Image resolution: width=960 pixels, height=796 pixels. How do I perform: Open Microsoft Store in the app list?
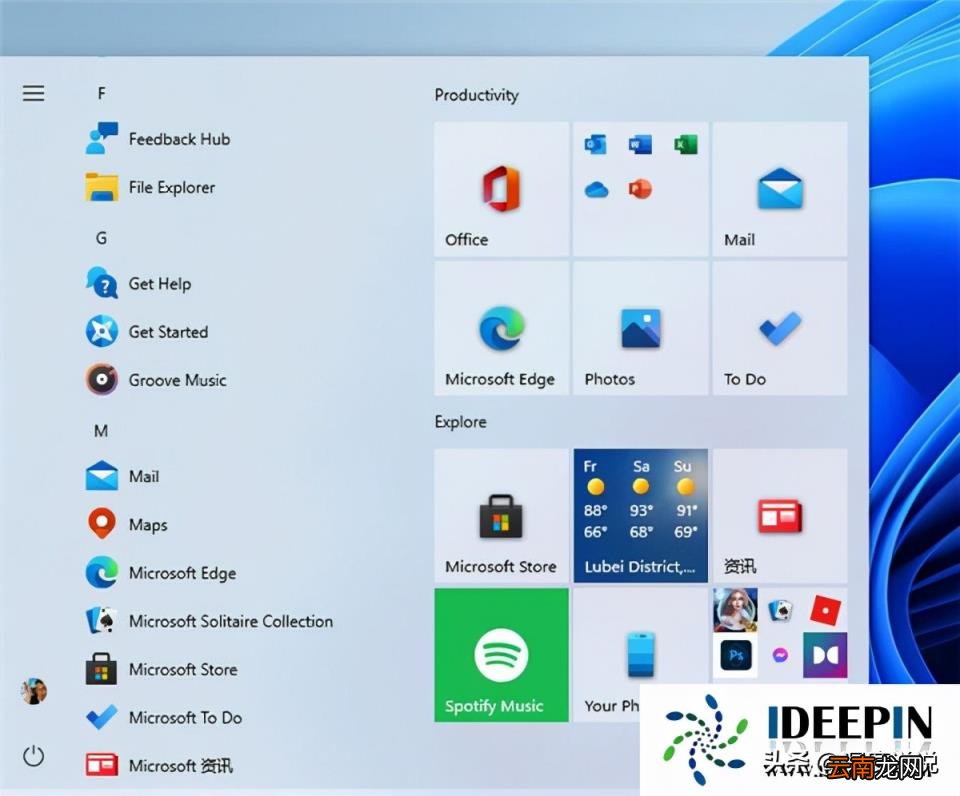pyautogui.click(x=162, y=669)
